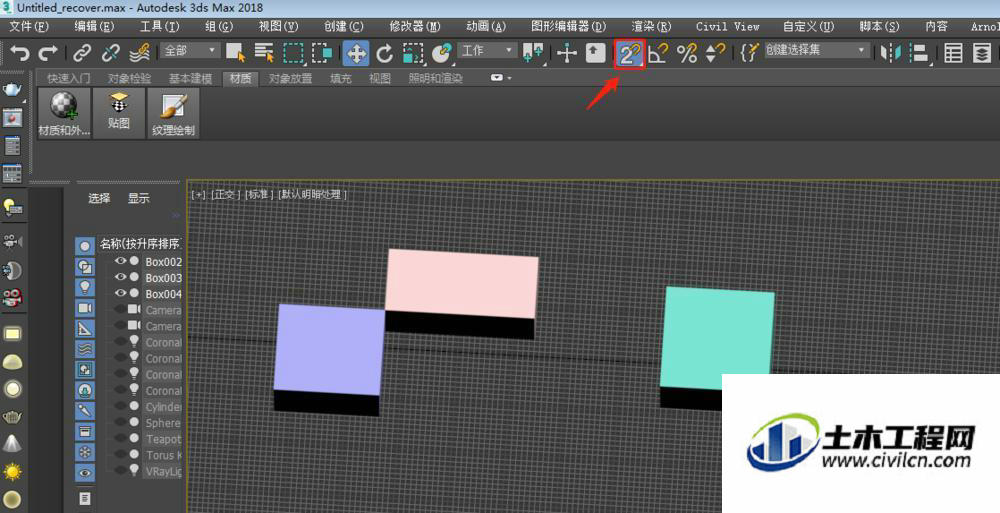Click the Mirror tool icon
Viewport: 1000px width, 513px height.
coord(890,54)
